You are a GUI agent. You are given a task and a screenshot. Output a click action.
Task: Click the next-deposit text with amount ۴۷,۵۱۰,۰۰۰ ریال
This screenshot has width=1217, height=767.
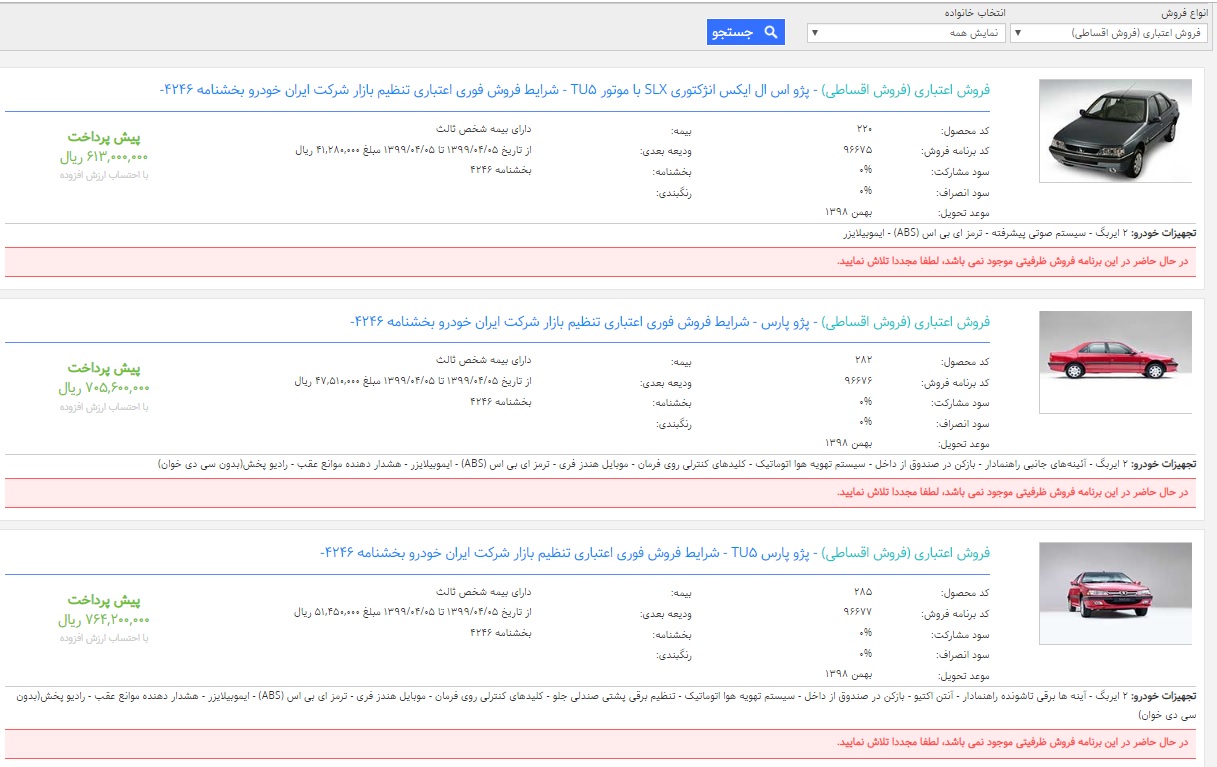point(413,381)
